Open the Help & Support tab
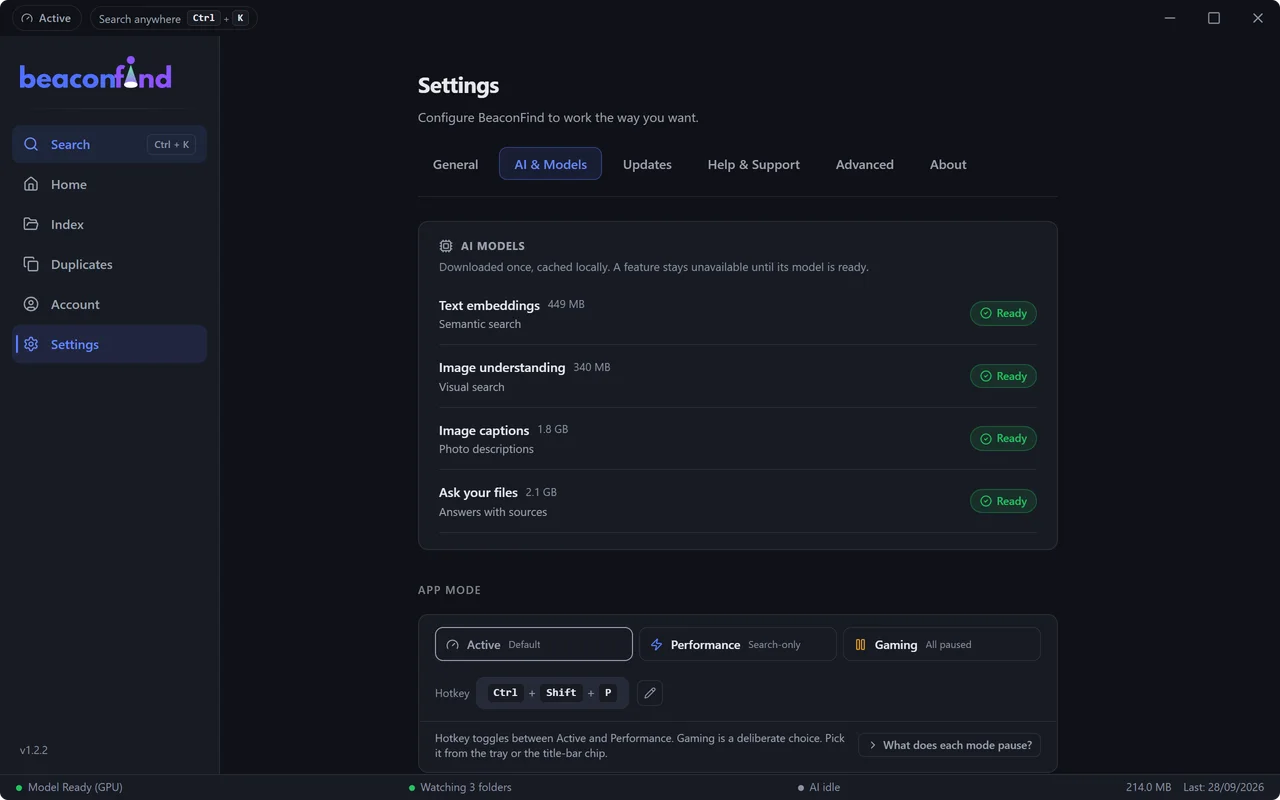 (x=754, y=164)
